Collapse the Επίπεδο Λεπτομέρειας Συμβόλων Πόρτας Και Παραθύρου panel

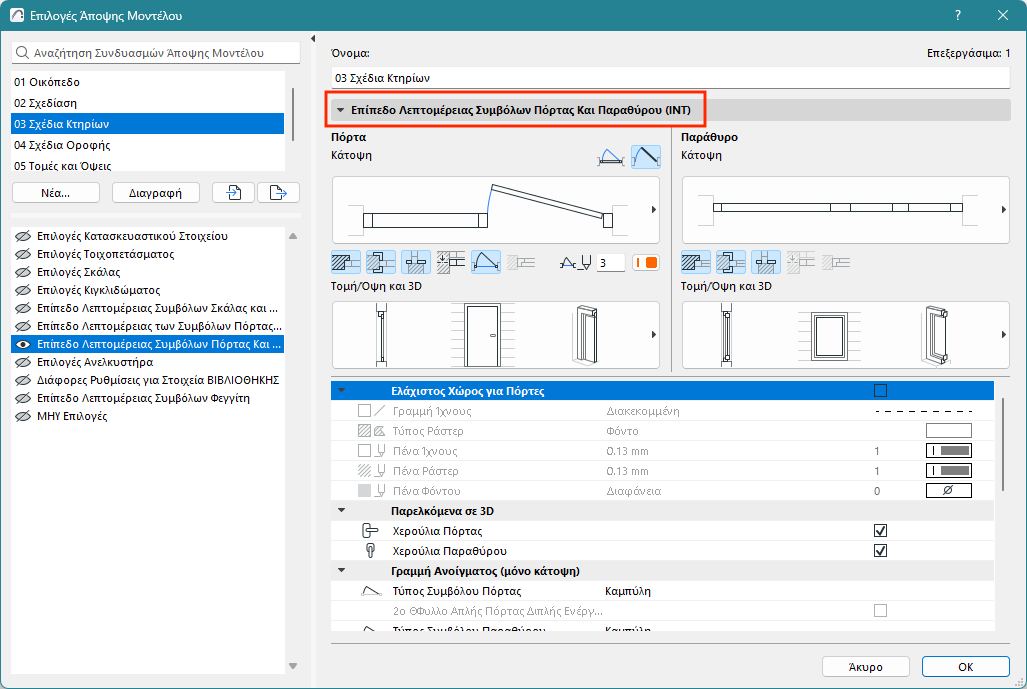[x=341, y=110]
